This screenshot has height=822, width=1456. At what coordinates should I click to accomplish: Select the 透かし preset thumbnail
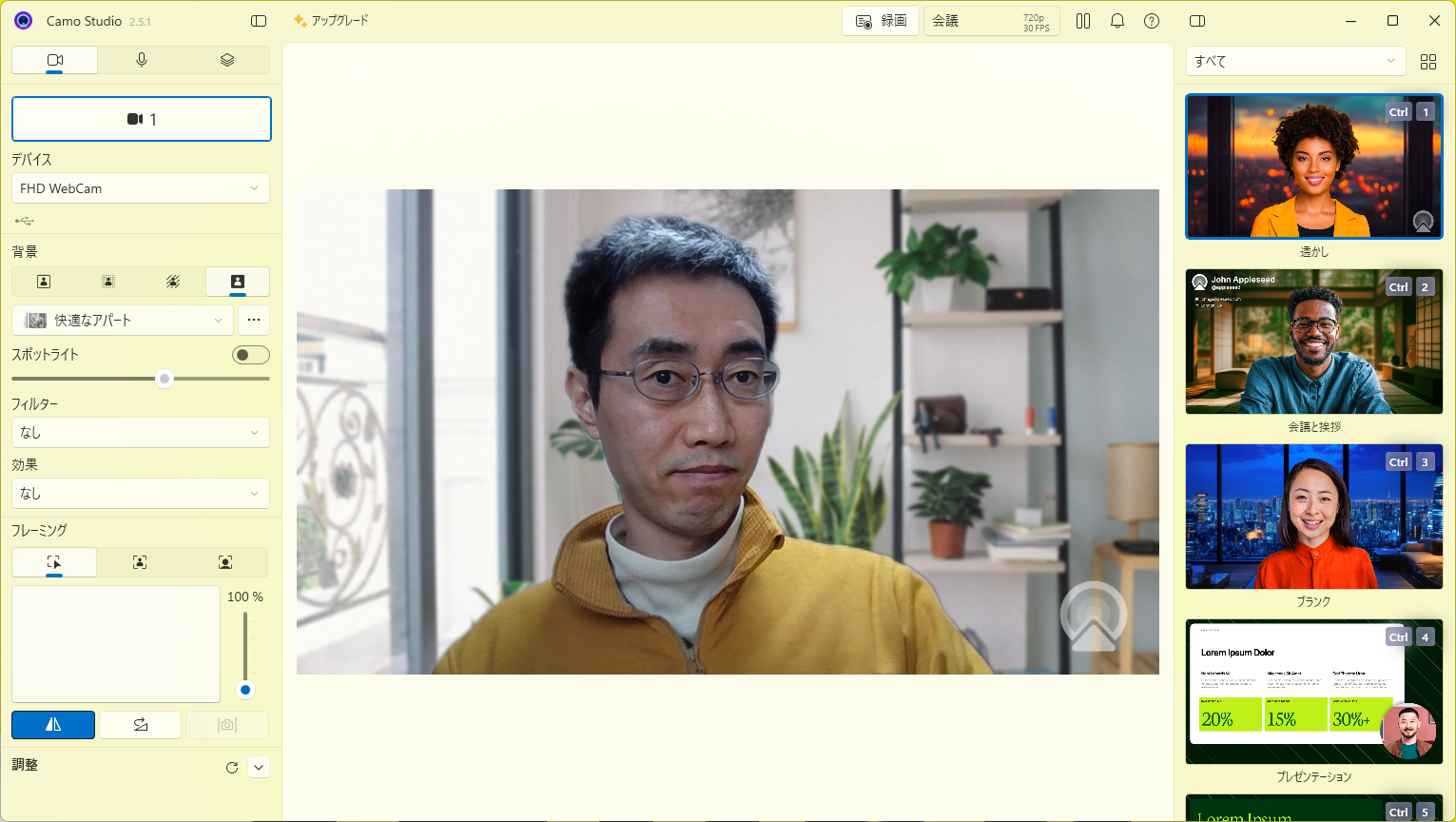[x=1313, y=166]
